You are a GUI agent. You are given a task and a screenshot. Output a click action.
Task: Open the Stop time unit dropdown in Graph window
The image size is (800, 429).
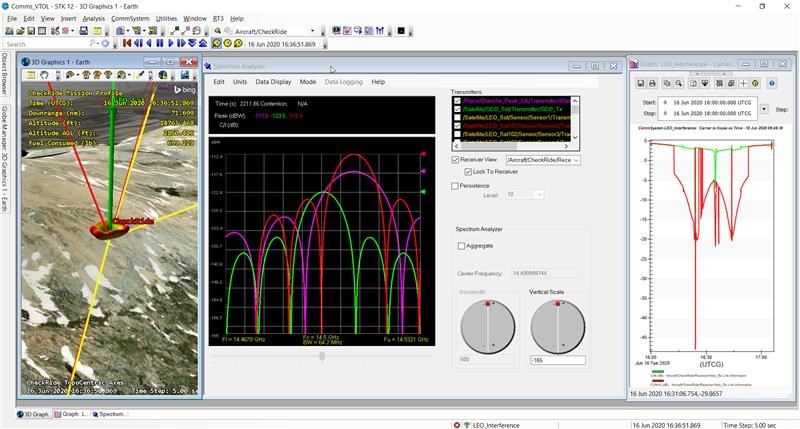(665, 113)
